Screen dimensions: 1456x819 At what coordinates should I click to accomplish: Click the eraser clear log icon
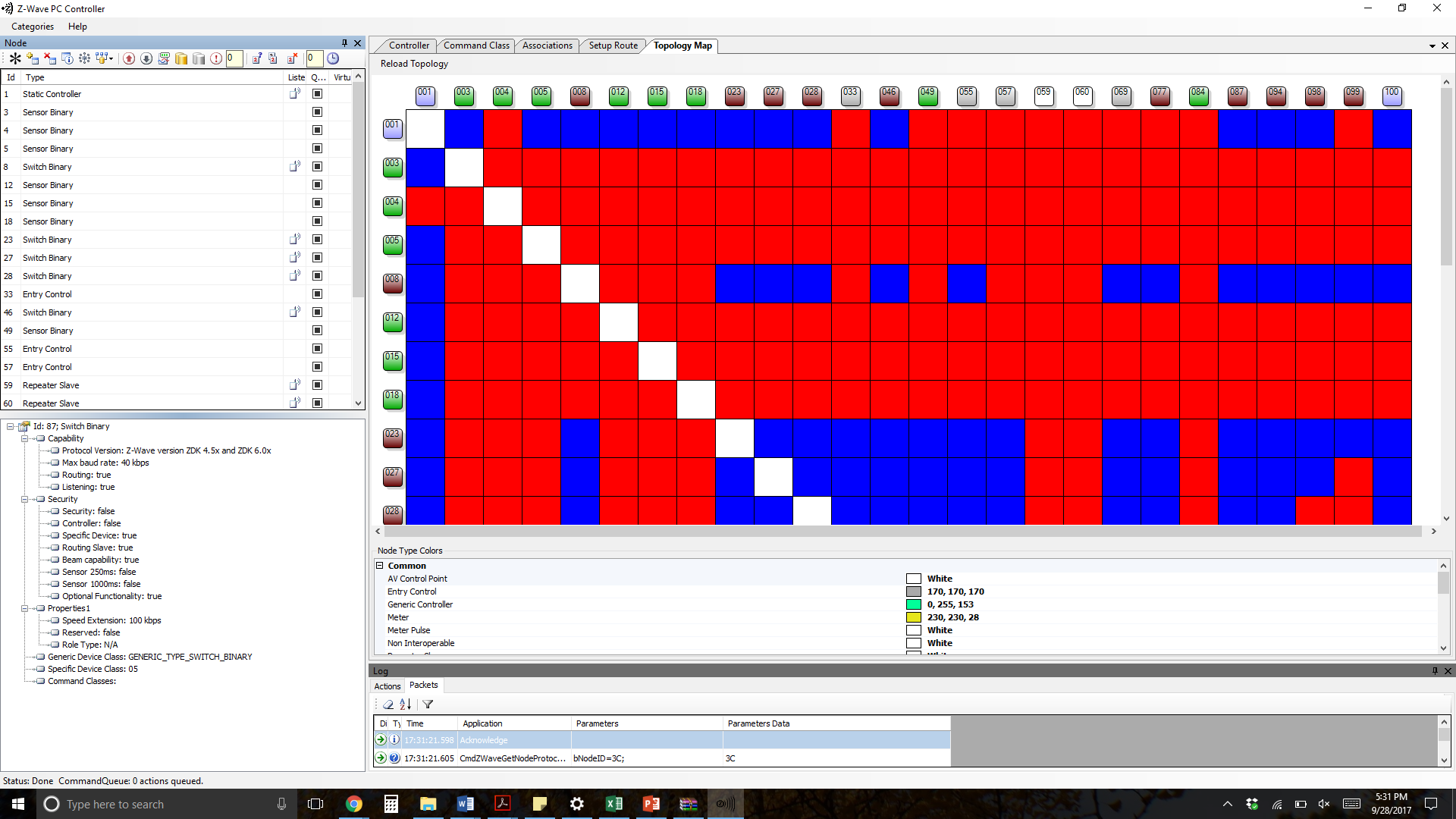[x=388, y=704]
